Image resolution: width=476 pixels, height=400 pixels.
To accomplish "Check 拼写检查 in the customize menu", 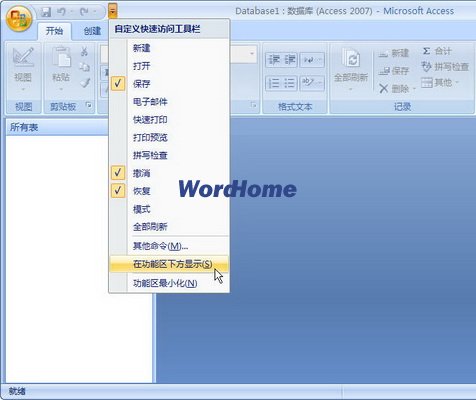I will 169,155.
